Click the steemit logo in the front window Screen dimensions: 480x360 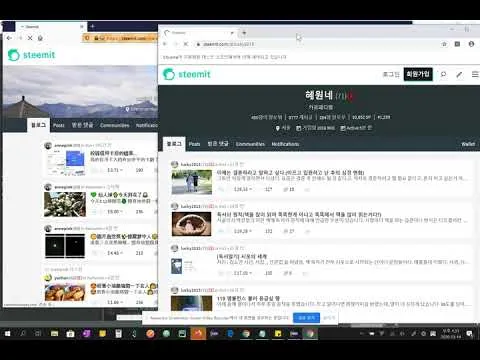187,74
